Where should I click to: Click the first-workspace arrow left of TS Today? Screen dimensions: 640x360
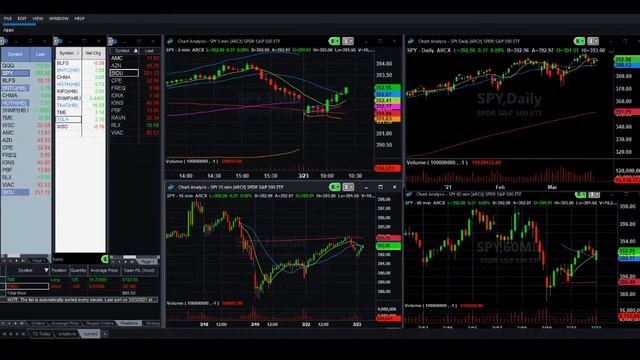tap(4, 334)
